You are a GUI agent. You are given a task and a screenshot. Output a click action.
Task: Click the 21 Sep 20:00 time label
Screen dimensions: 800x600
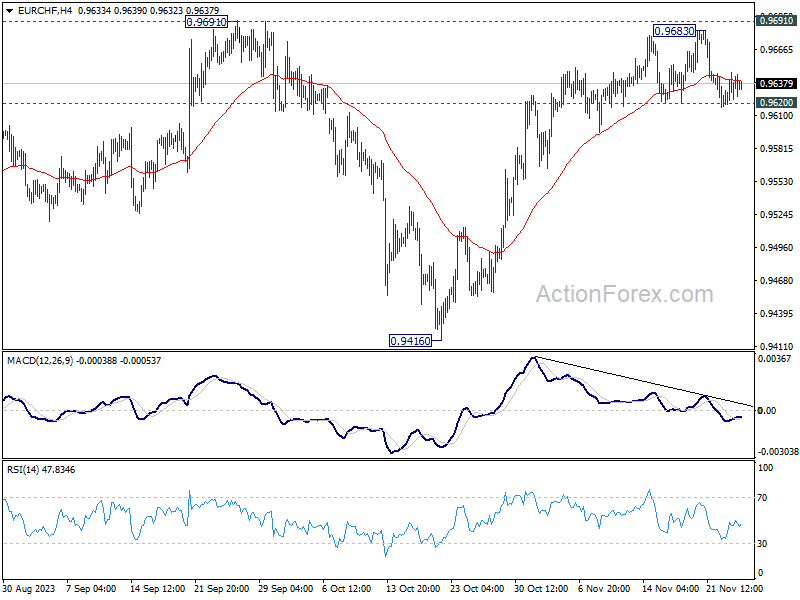click(x=221, y=588)
